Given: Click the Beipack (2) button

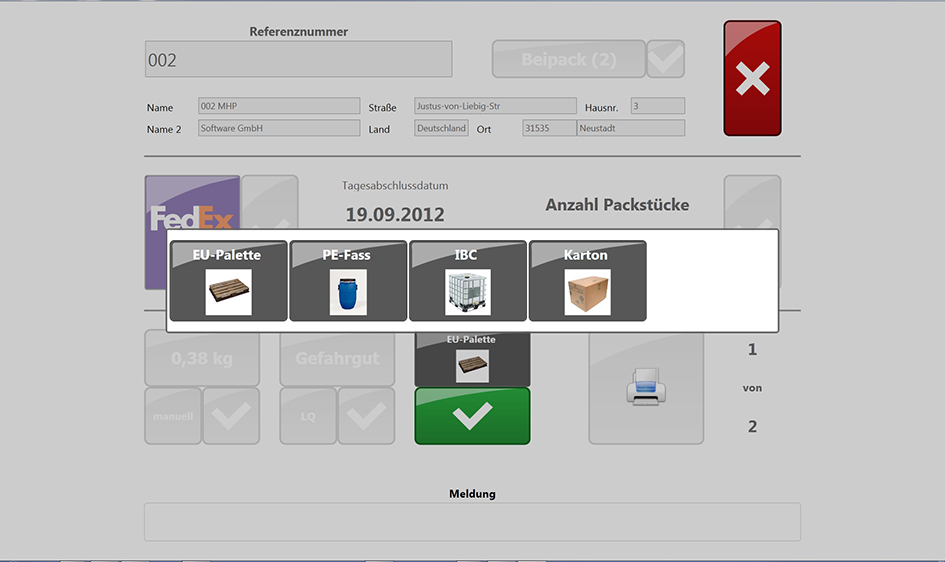Looking at the screenshot, I should tap(568, 59).
